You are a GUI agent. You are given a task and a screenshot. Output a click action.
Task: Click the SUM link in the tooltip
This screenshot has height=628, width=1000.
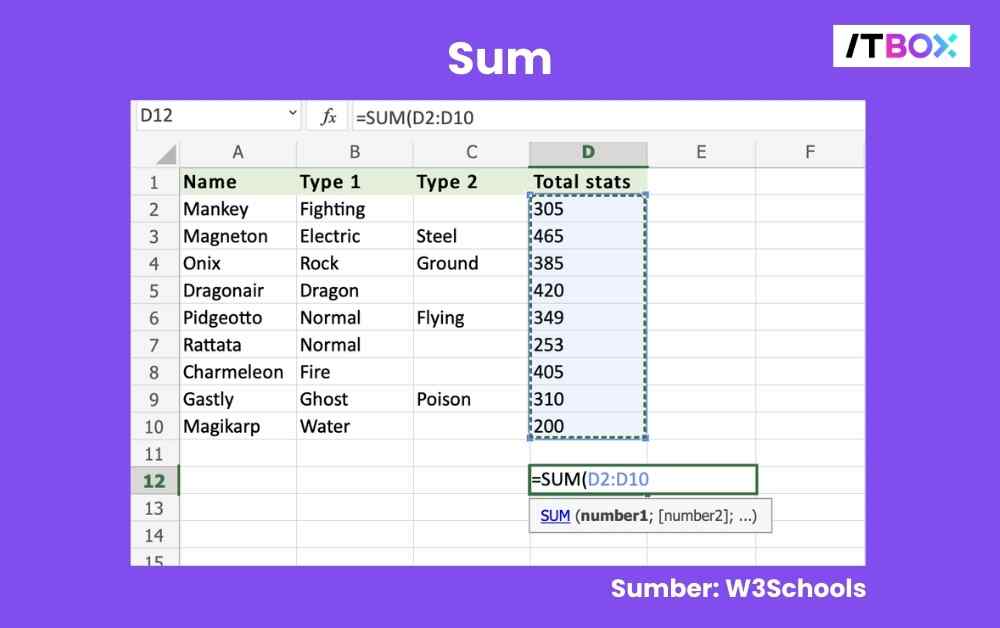(555, 516)
